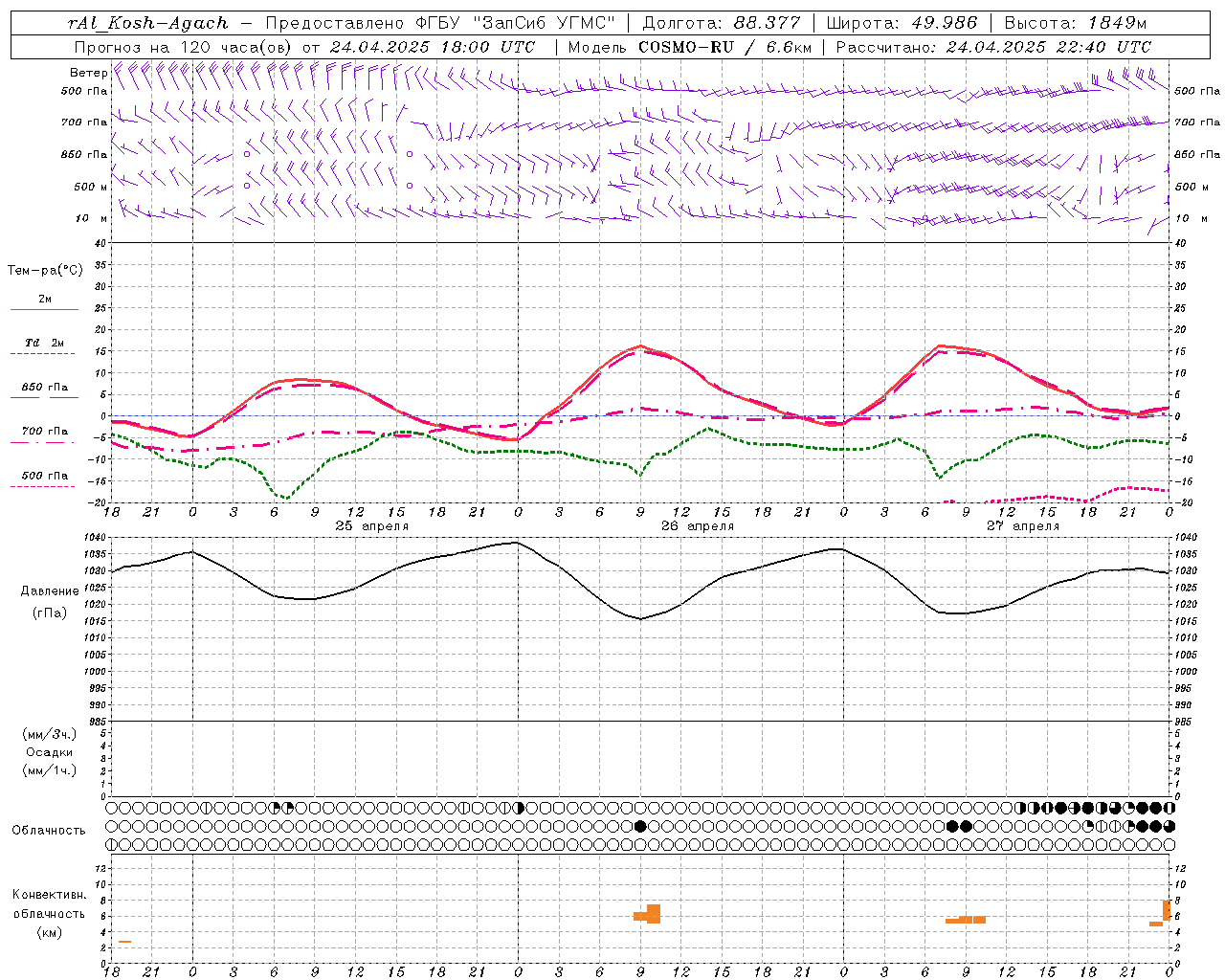The height and width of the screenshot is (980, 1225).
Task: Click the 'Облачность' cloud cover label
Action: point(49,830)
